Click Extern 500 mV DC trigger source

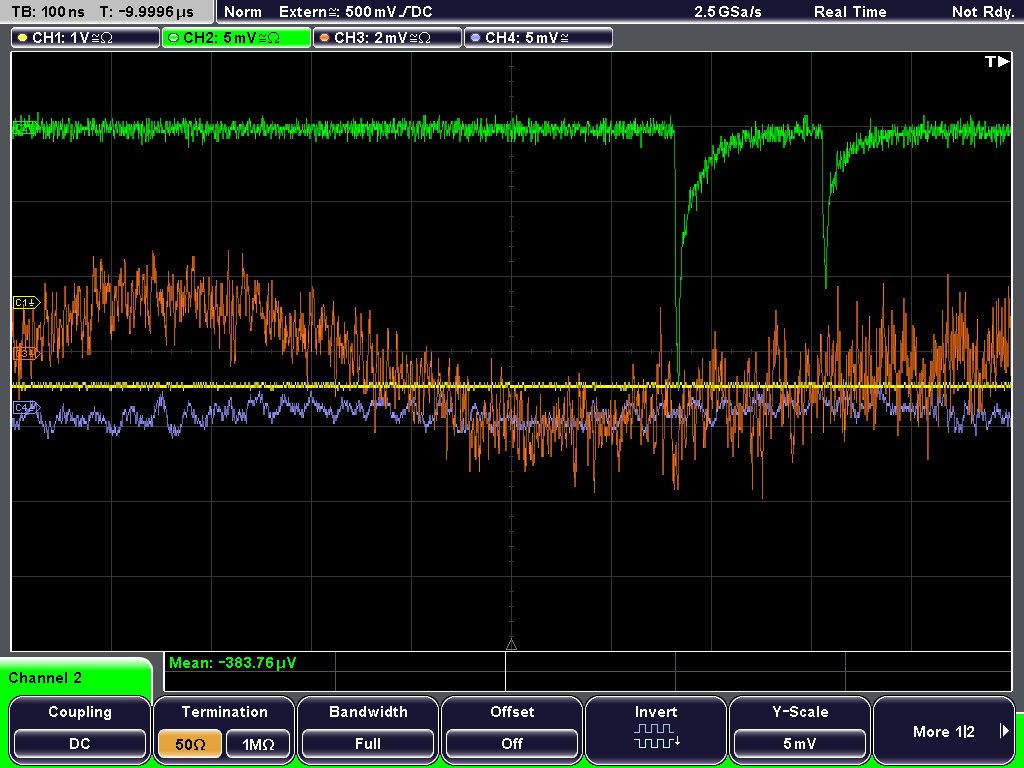pyautogui.click(x=355, y=12)
